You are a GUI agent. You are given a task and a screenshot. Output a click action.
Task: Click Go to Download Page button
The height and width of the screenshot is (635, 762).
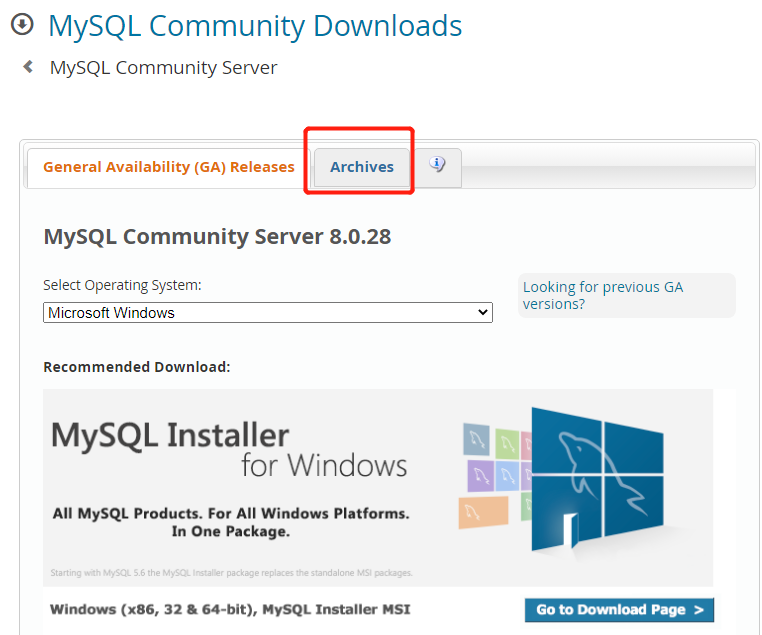tap(619, 610)
